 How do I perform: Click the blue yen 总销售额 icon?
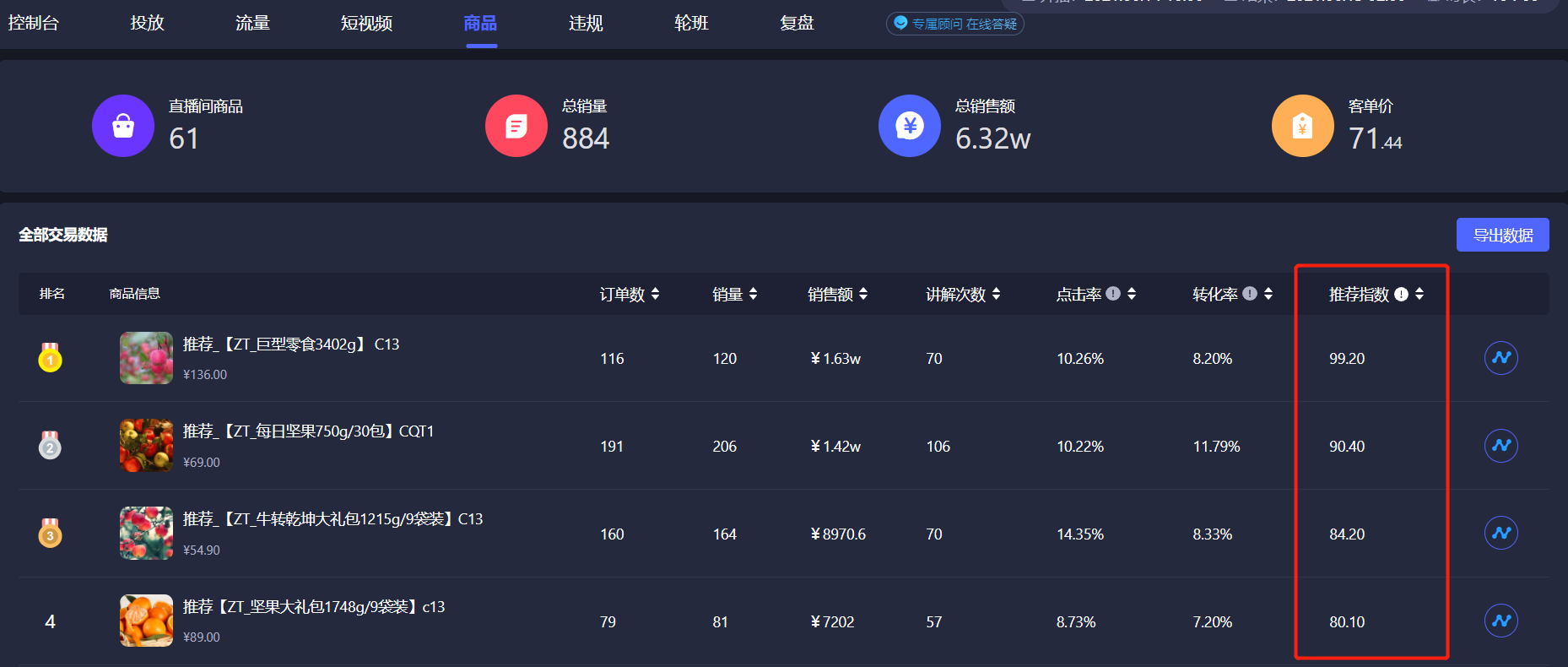pos(910,126)
